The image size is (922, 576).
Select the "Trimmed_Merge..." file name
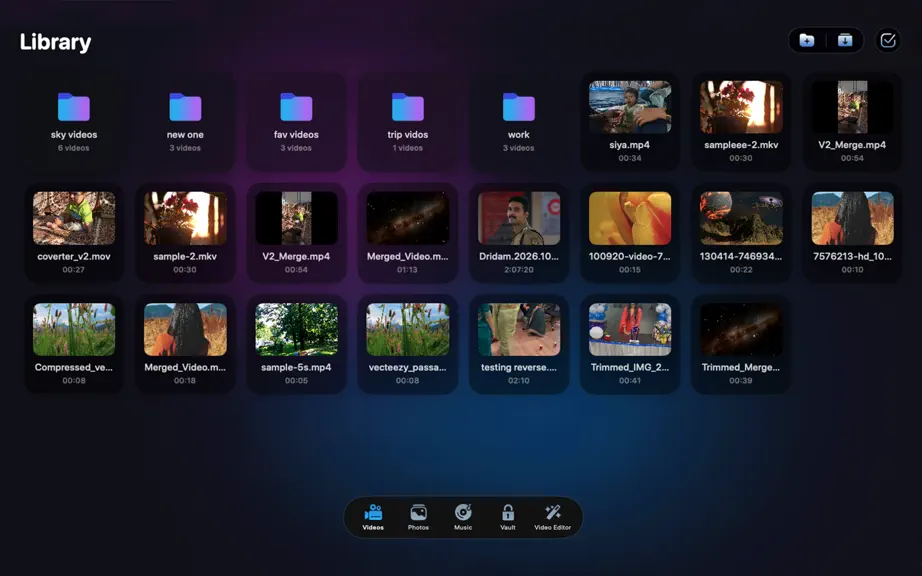[741, 367]
